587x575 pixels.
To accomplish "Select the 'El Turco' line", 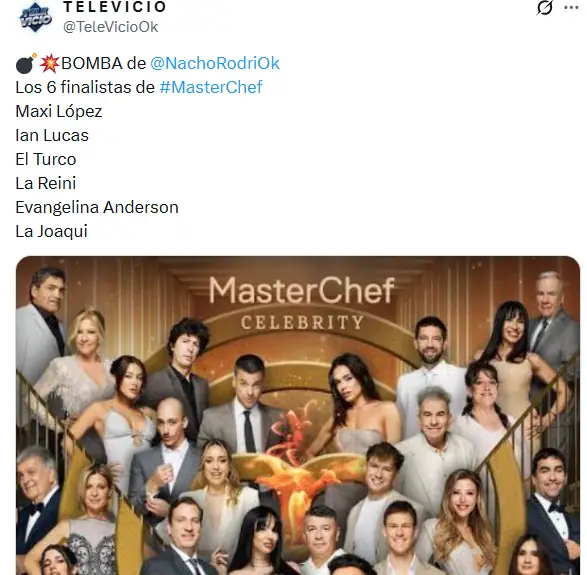I will [46, 159].
